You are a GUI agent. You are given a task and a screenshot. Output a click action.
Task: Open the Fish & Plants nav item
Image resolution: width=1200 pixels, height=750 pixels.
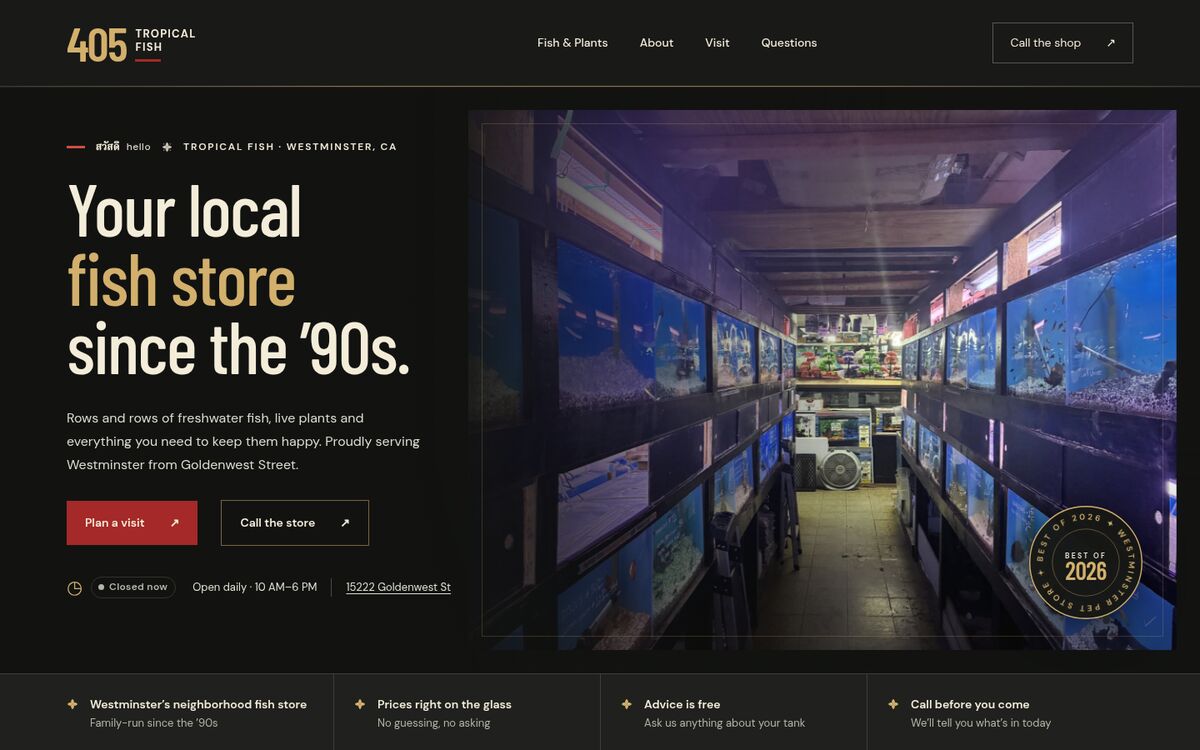[572, 43]
